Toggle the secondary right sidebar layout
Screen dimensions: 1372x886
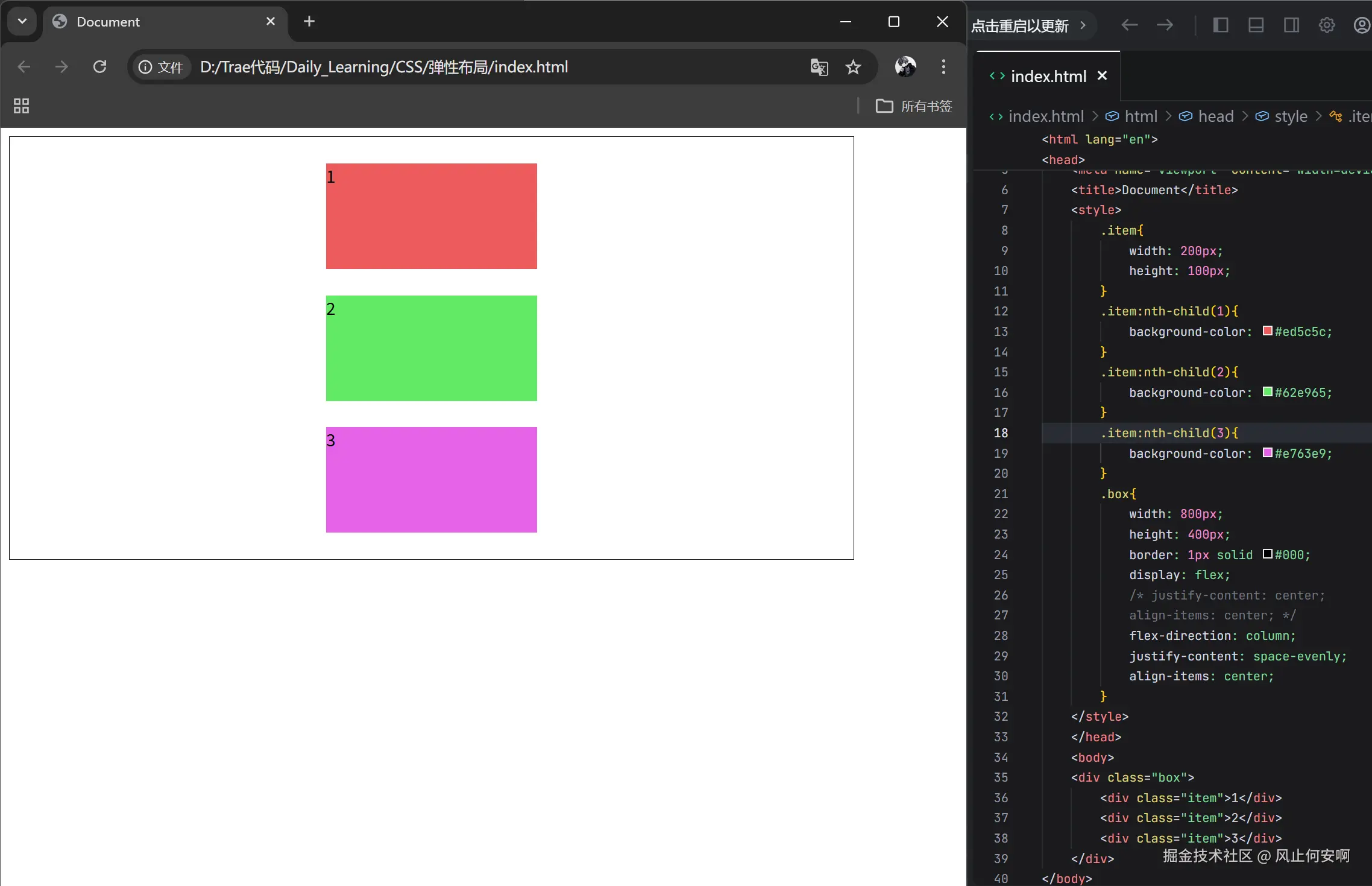(x=1291, y=25)
